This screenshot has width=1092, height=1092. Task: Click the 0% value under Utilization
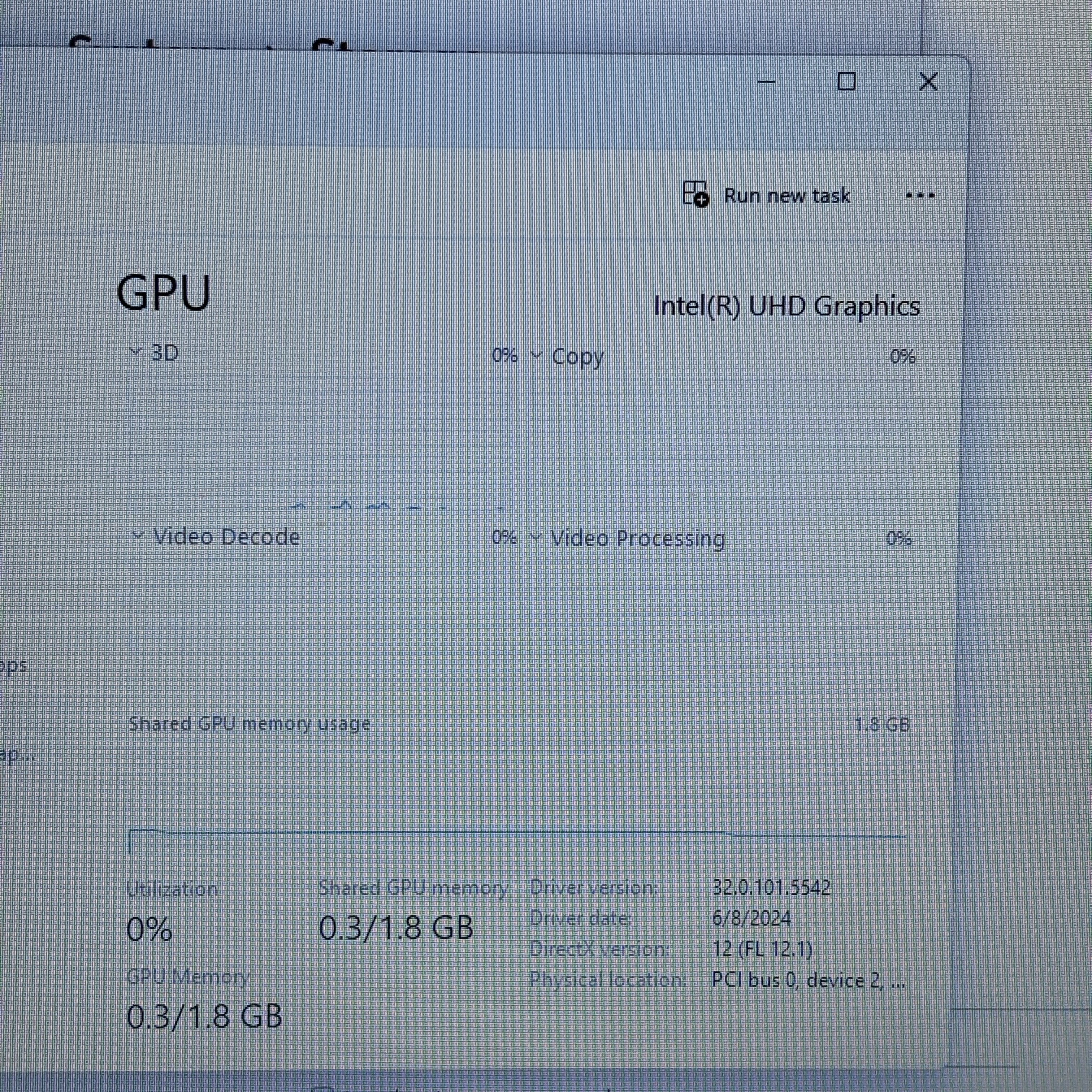[x=149, y=929]
